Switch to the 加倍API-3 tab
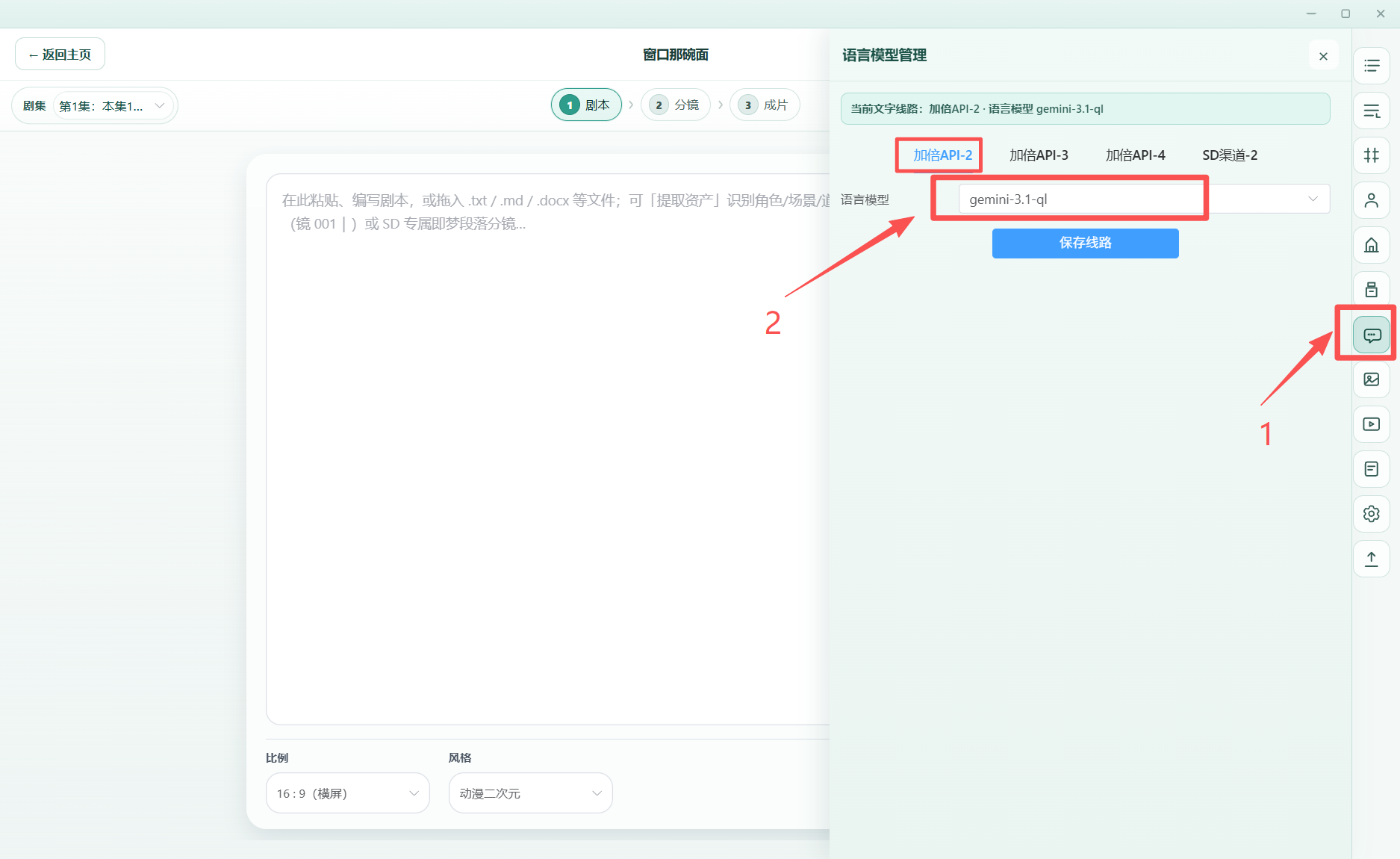Screen dimensions: 1400x859 (1039, 155)
